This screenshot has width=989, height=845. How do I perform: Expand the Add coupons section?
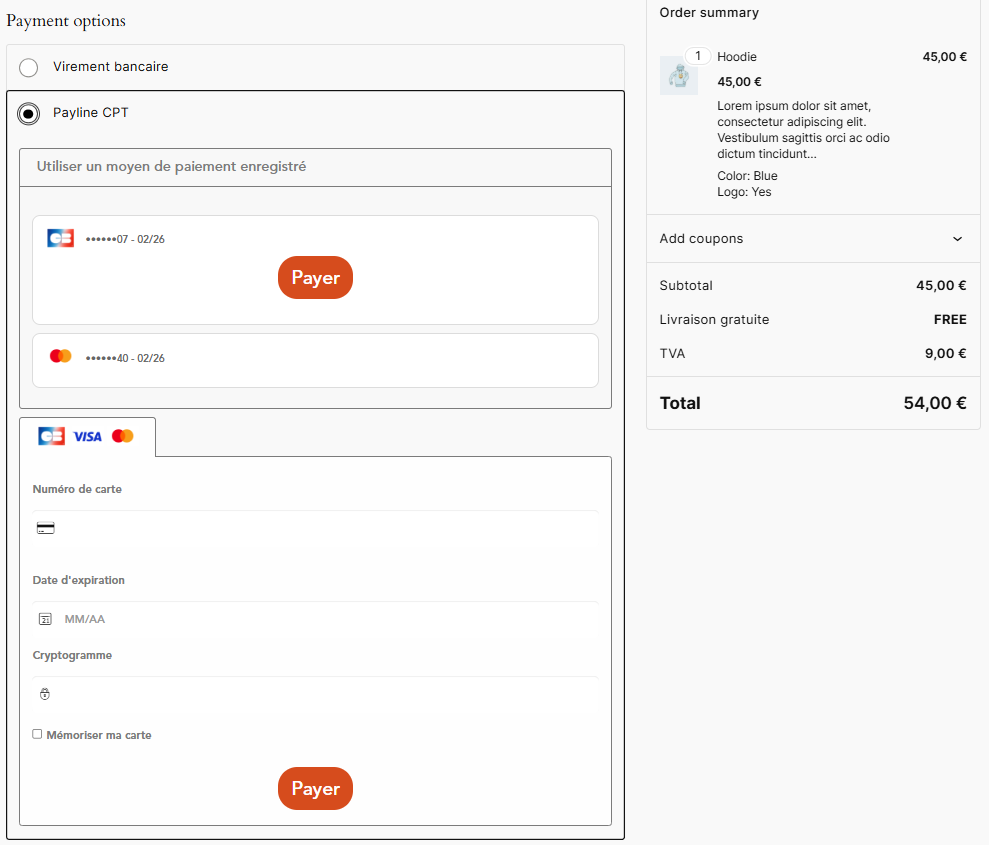click(812, 239)
